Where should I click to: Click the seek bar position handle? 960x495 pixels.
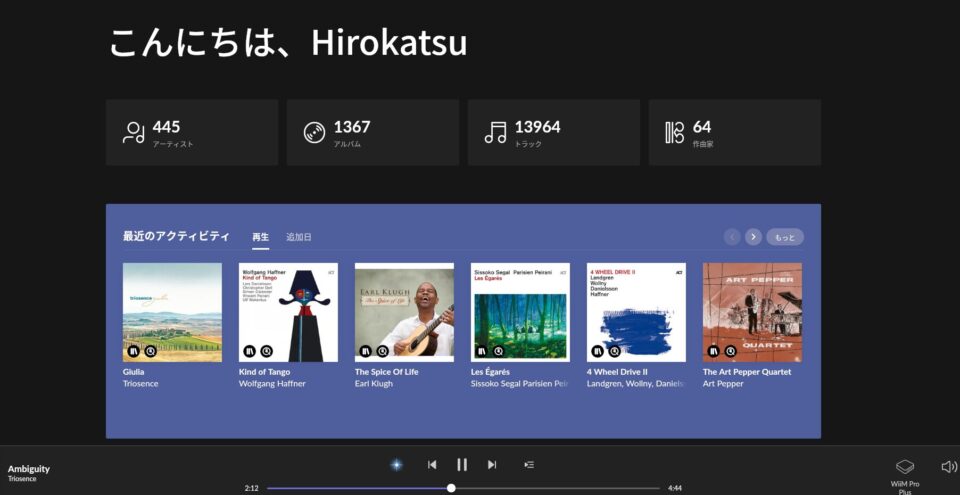[451, 488]
